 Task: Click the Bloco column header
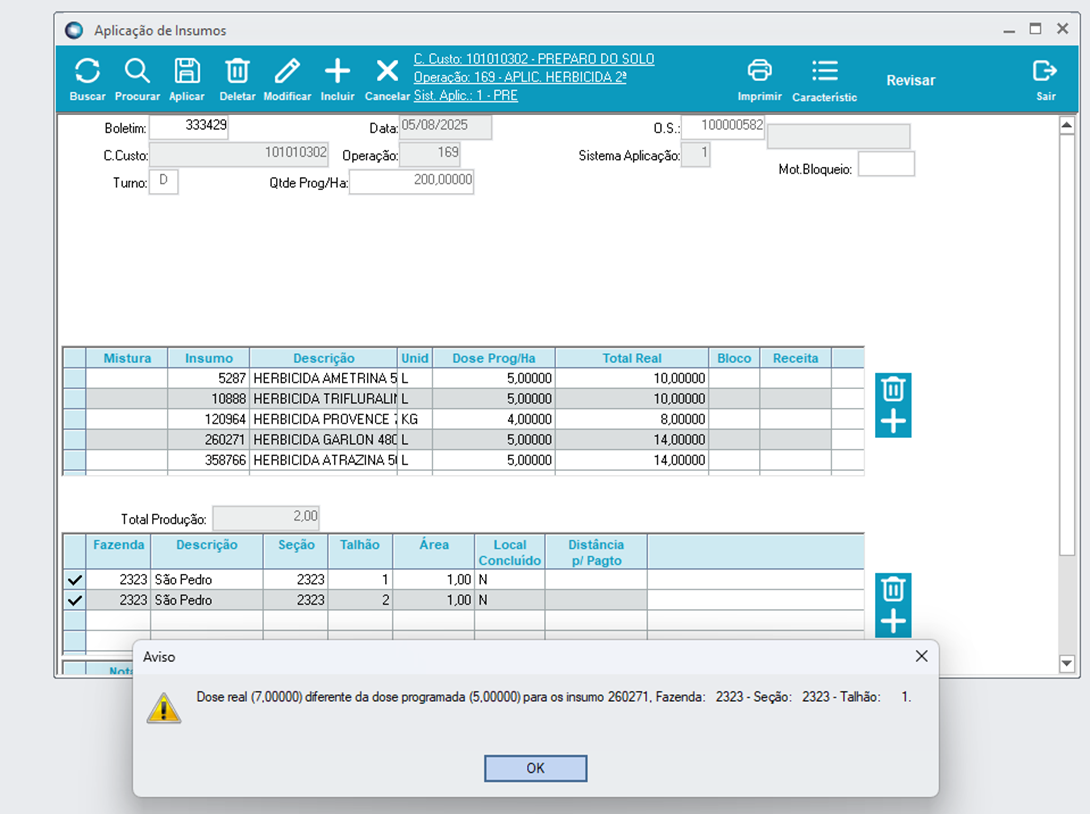click(x=734, y=358)
